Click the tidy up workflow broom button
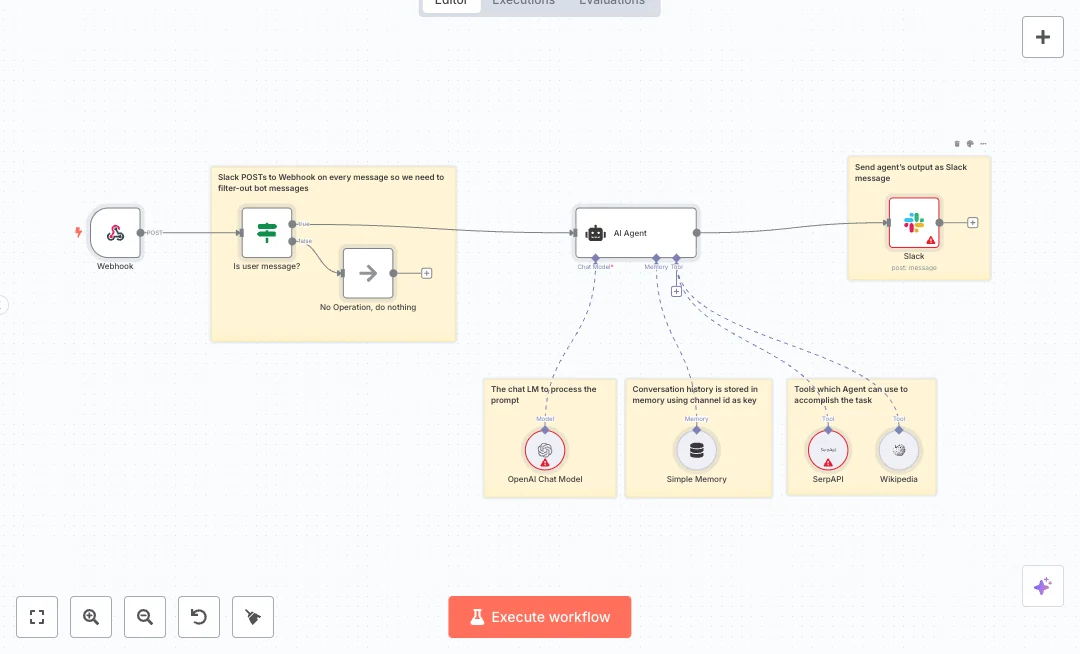The image size is (1080, 654). coord(253,617)
